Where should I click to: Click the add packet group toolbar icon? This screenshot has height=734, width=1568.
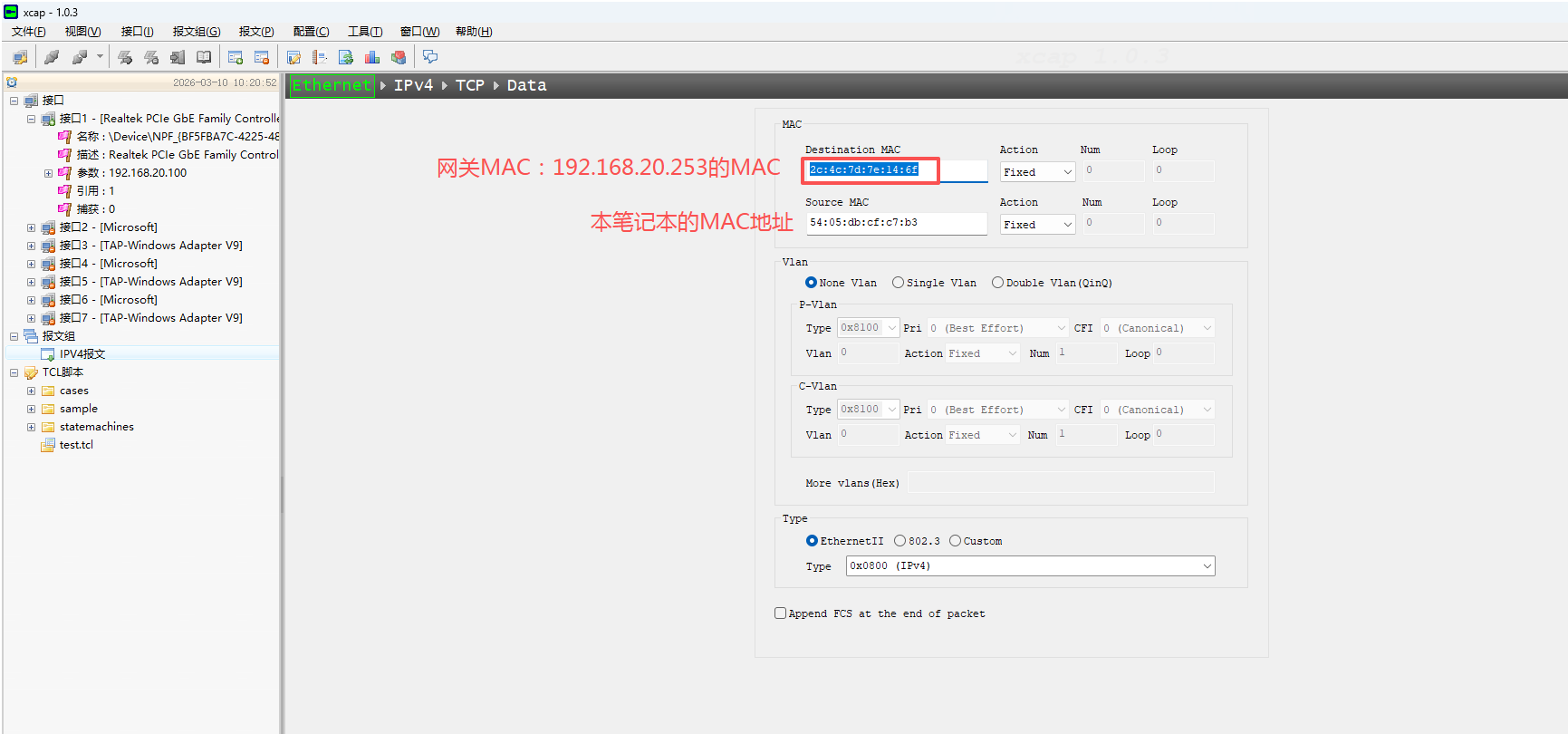pos(236,57)
